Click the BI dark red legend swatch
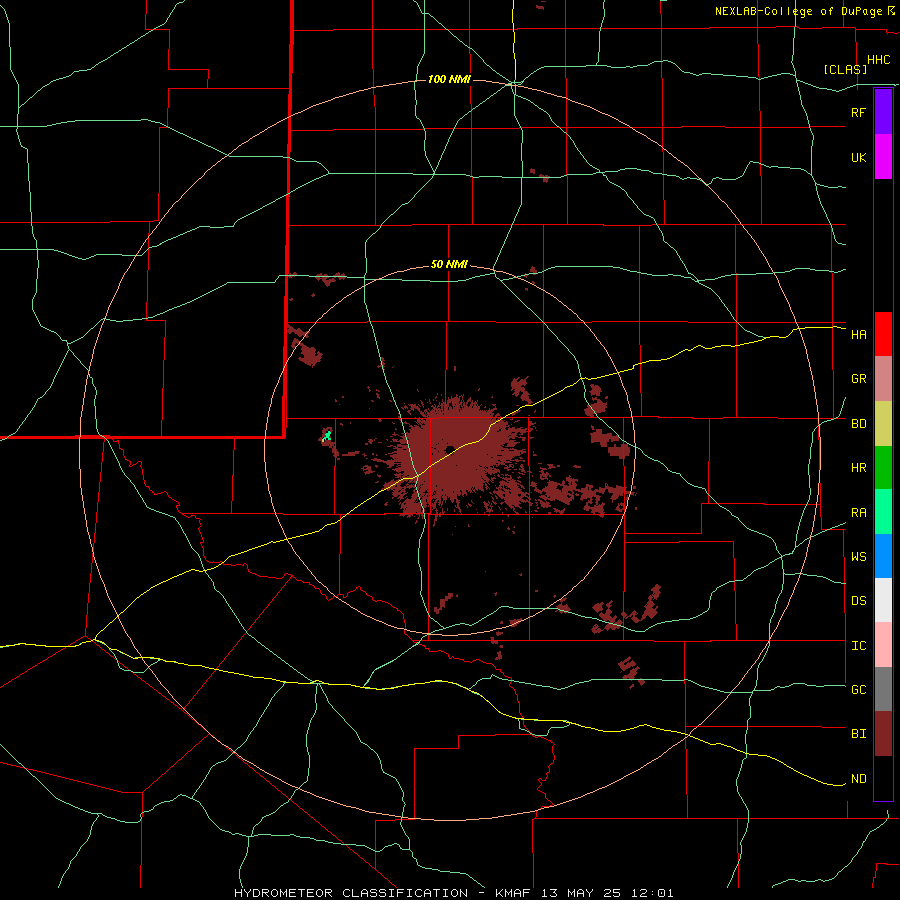The width and height of the screenshot is (900, 900). (883, 734)
